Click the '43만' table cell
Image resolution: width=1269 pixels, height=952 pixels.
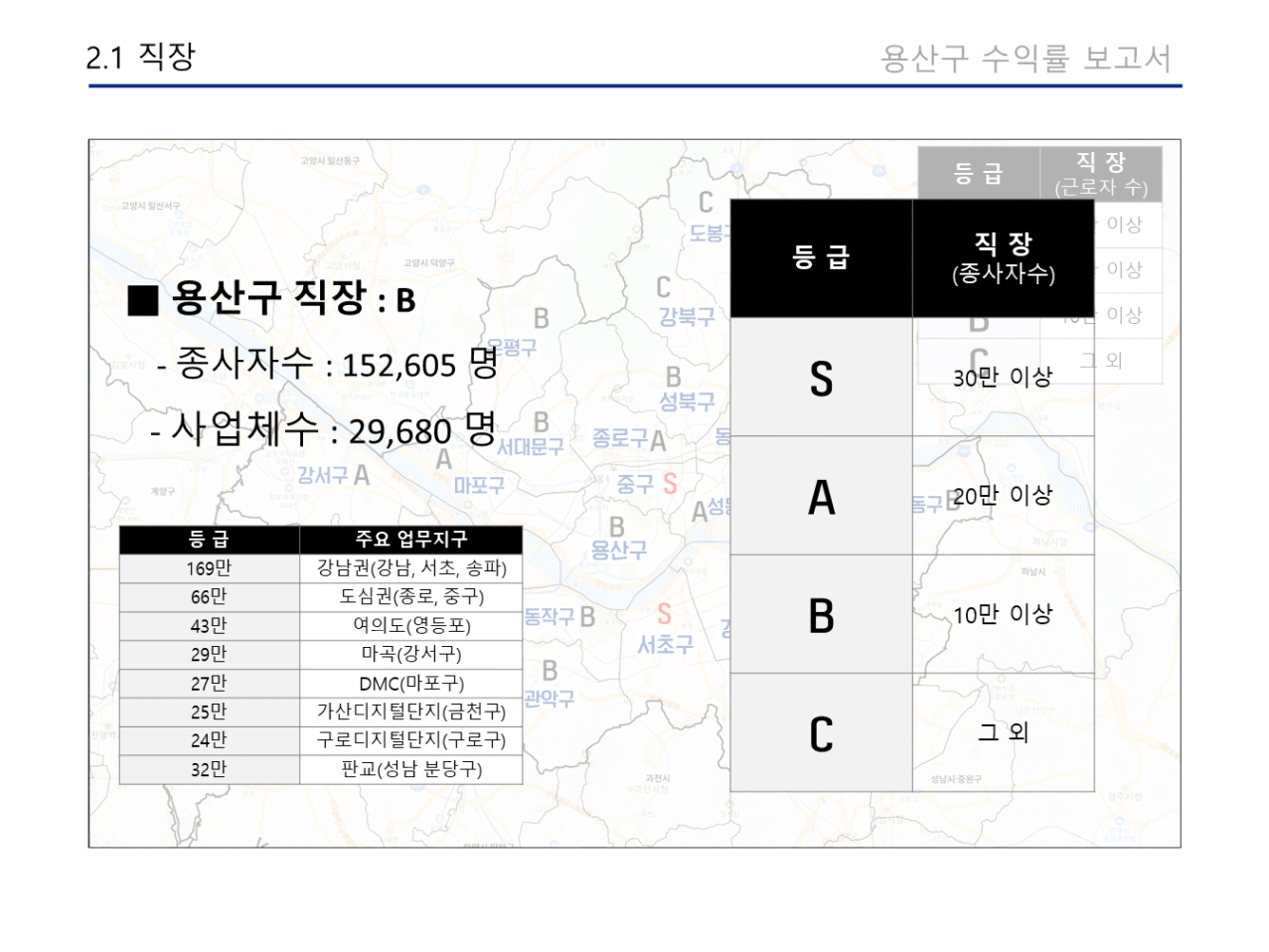coord(210,626)
